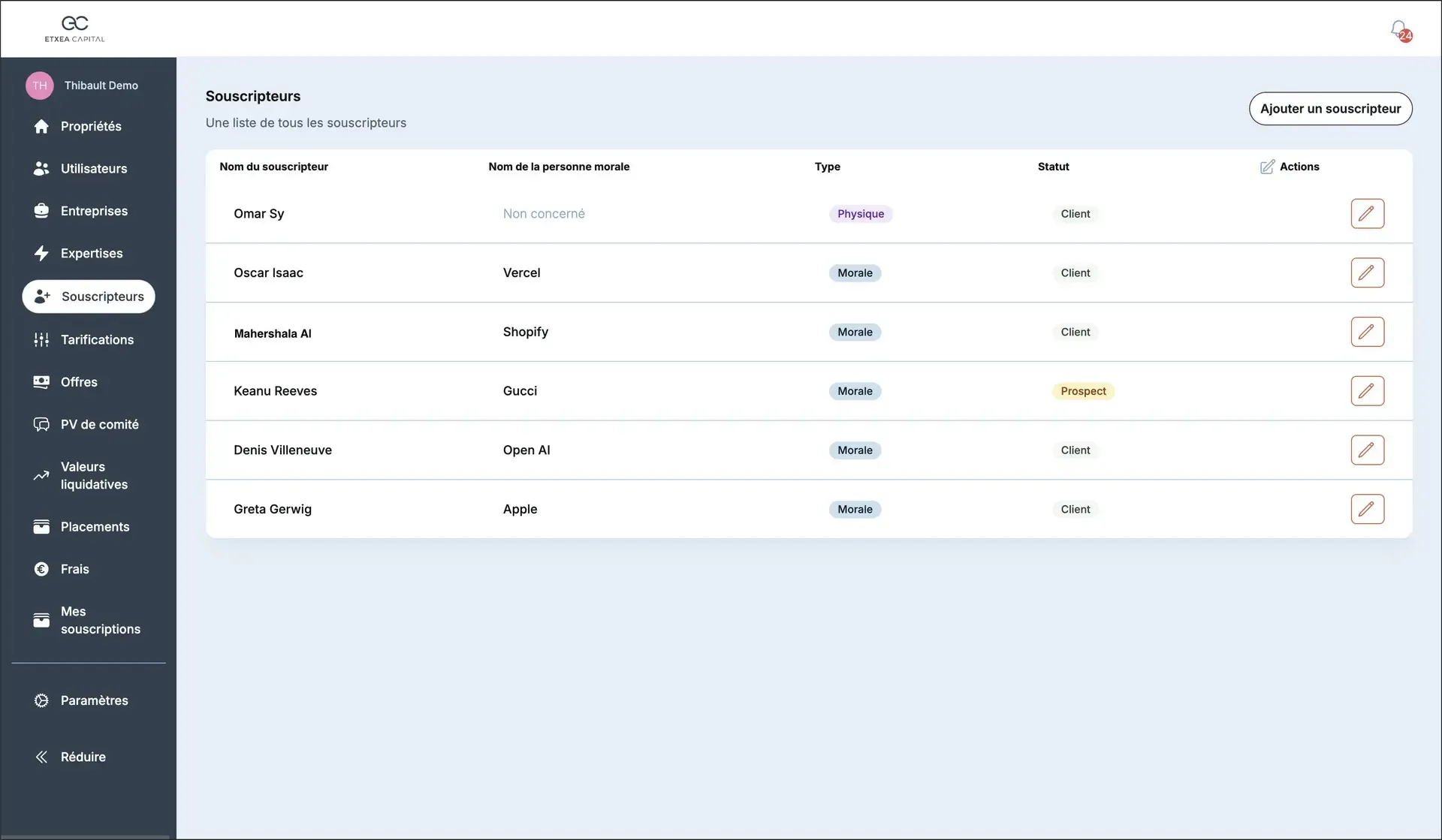This screenshot has width=1442, height=840.
Task: Click Morale badge in Keanu Reeves row
Action: pos(855,391)
